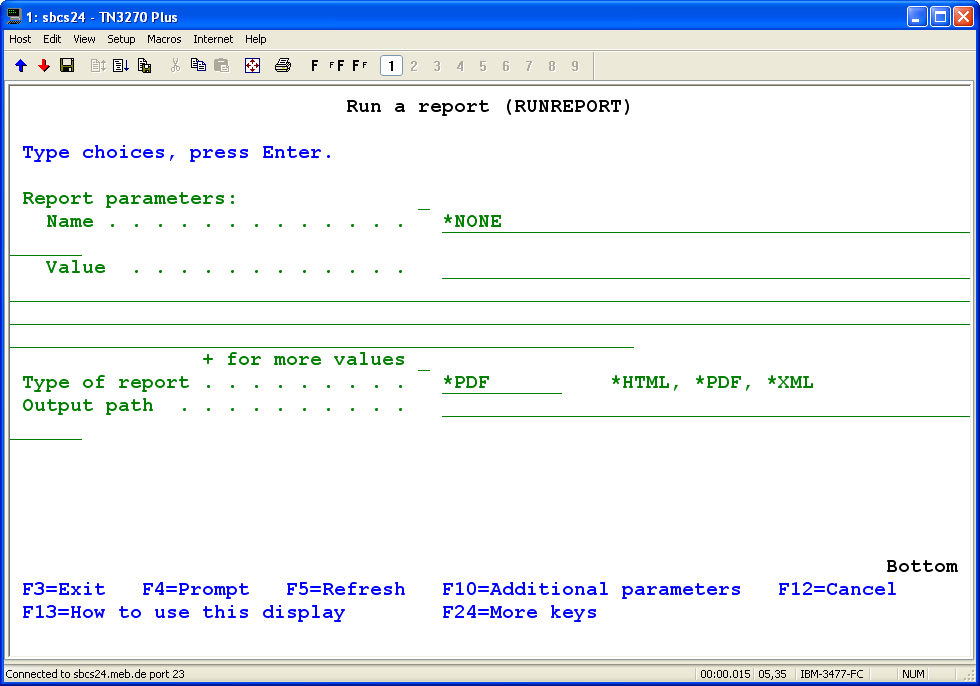Click the red four-arrow screen icon
The height and width of the screenshot is (686, 980).
point(252,66)
